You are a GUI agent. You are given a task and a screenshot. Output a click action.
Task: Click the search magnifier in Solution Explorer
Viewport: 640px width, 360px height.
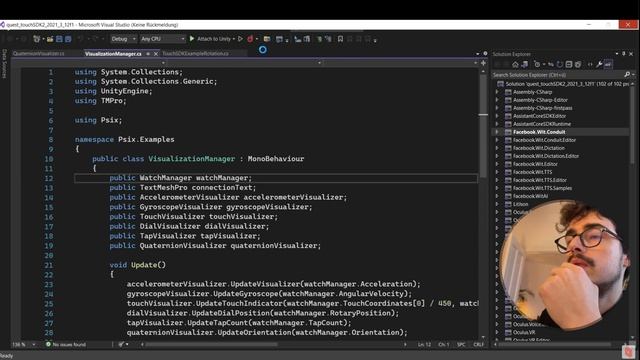(627, 75)
